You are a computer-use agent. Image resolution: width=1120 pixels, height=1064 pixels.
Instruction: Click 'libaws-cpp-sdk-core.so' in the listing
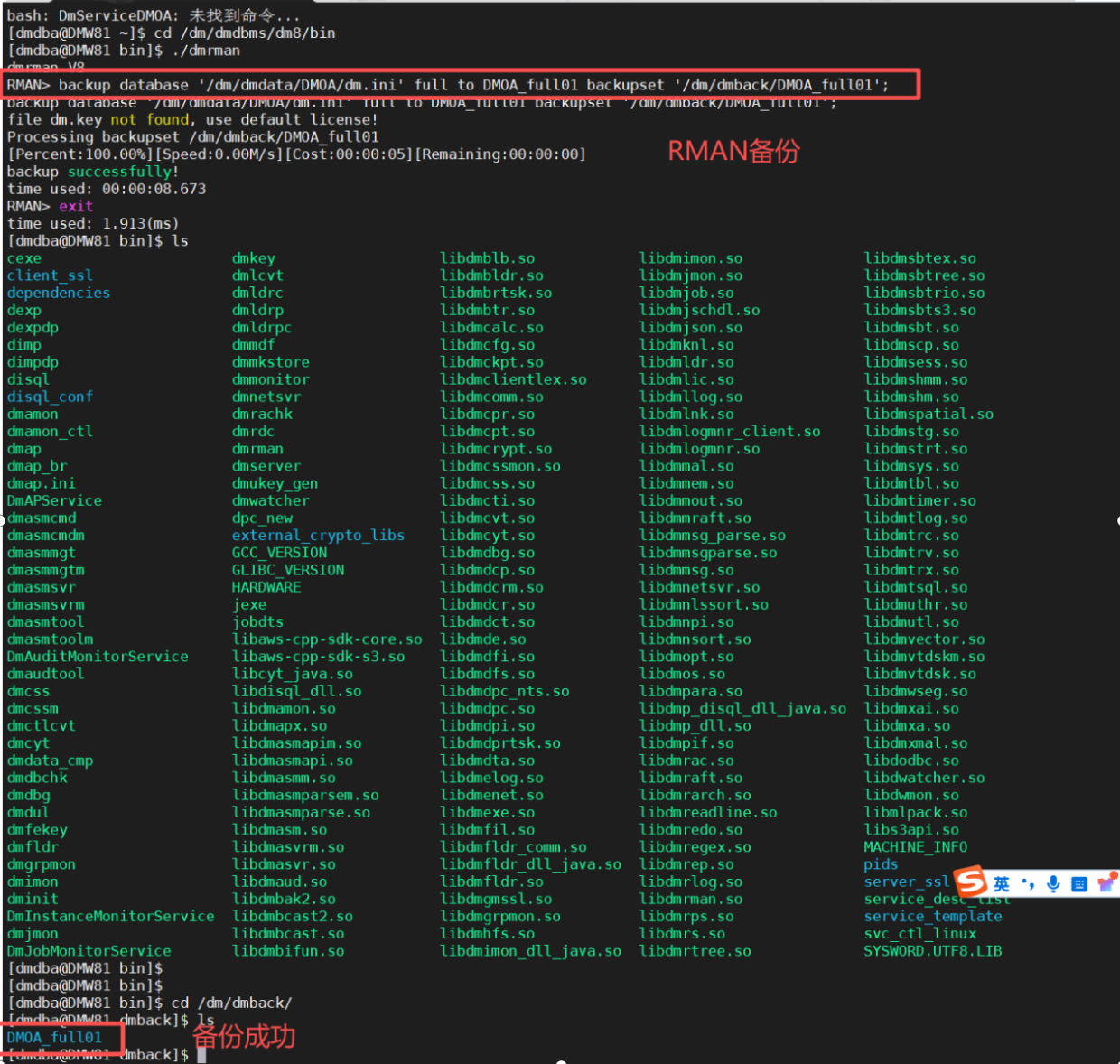tap(327, 639)
